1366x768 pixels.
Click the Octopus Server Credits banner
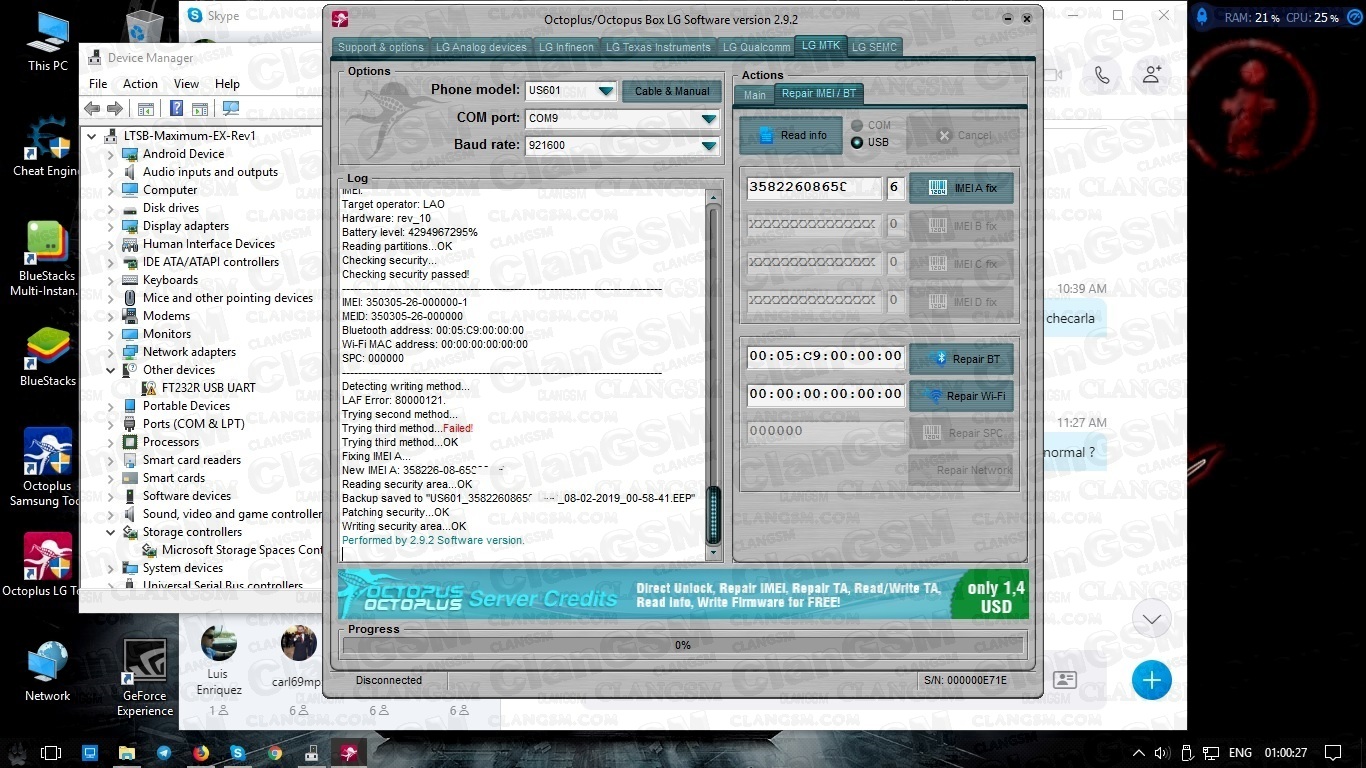tap(683, 594)
